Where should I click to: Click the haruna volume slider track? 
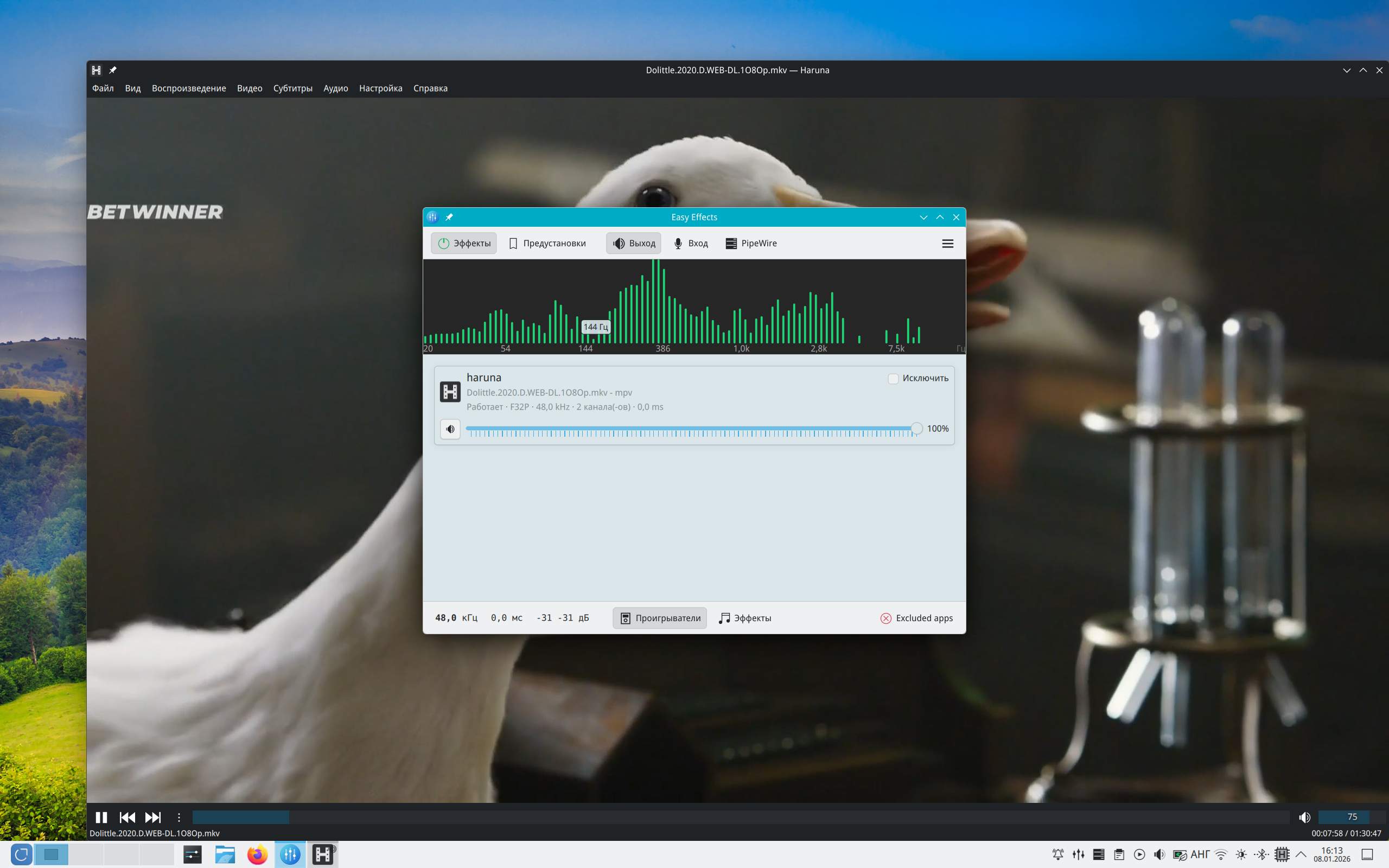689,428
